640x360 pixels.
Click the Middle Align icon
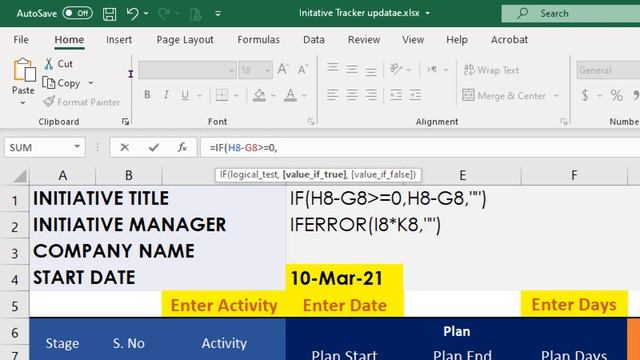coord(351,70)
